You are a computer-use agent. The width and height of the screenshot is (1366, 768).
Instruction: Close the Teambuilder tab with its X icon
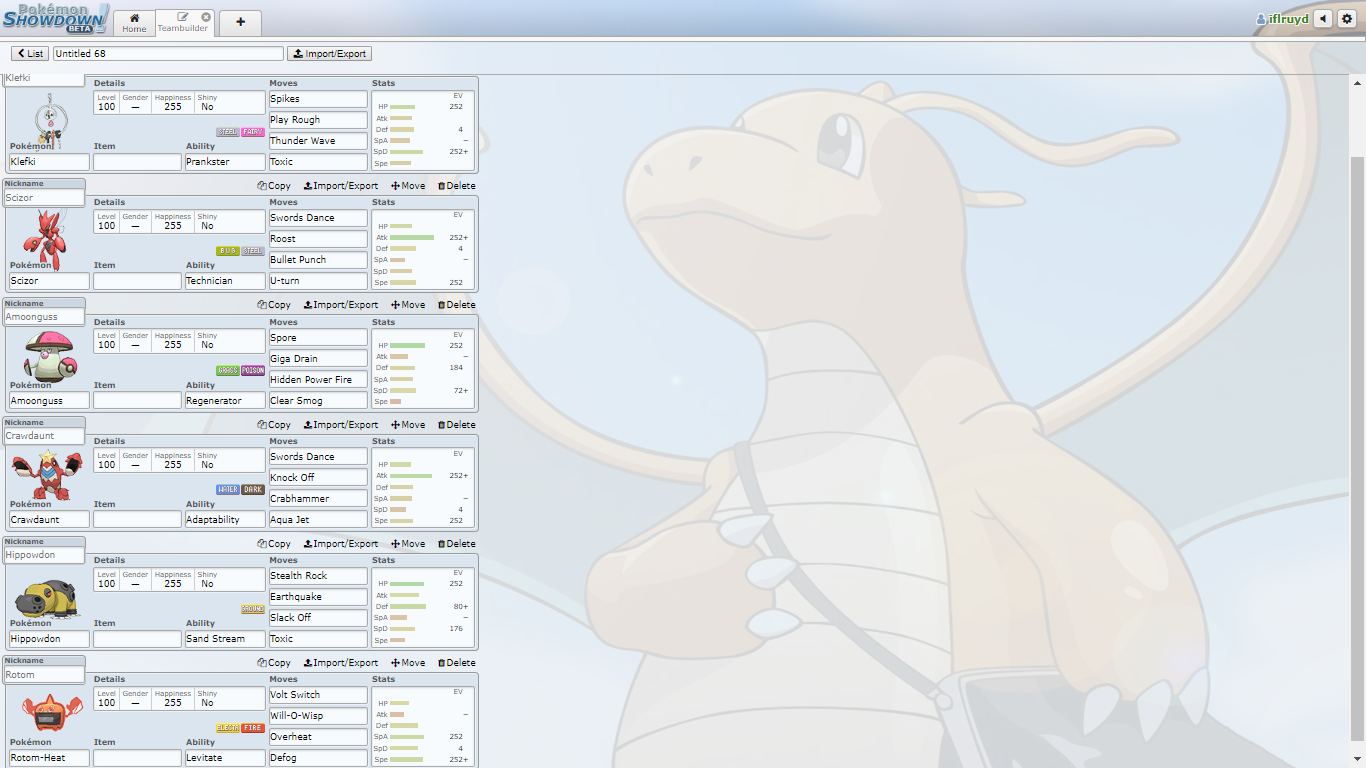click(206, 17)
